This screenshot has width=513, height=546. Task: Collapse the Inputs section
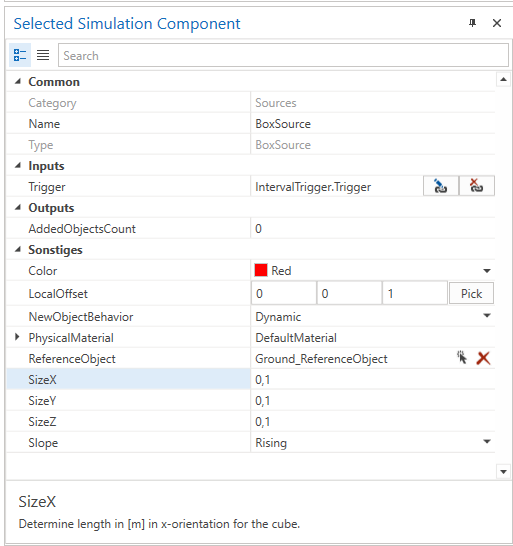click(18, 165)
